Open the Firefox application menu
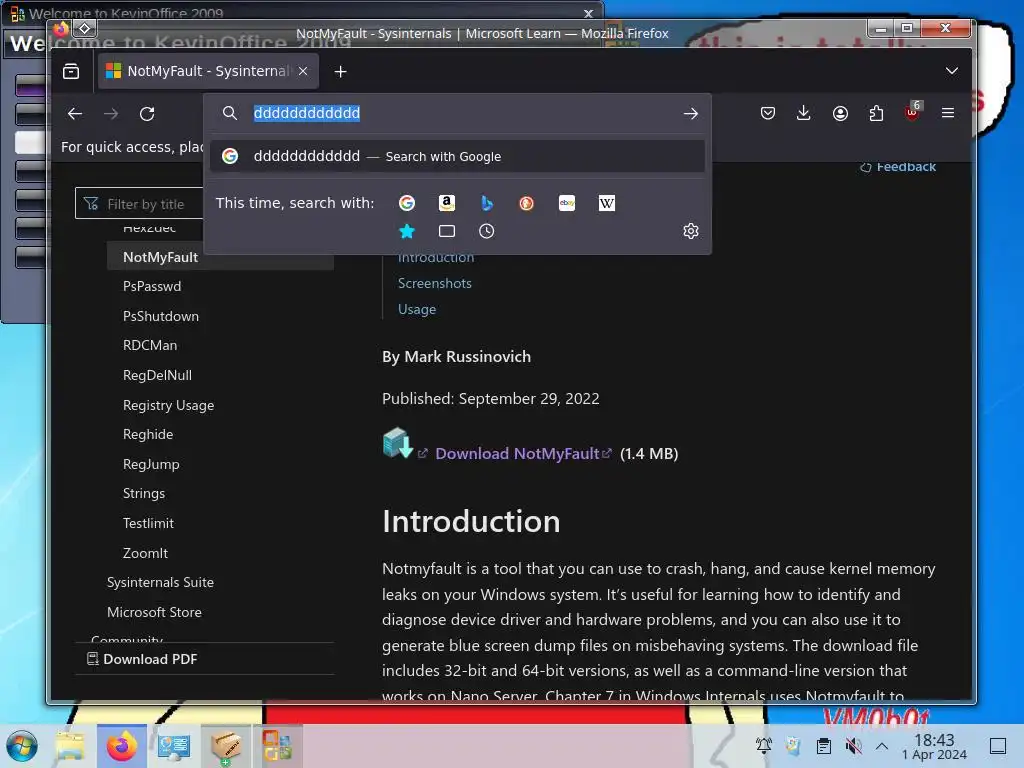This screenshot has height=768, width=1024. tap(948, 114)
